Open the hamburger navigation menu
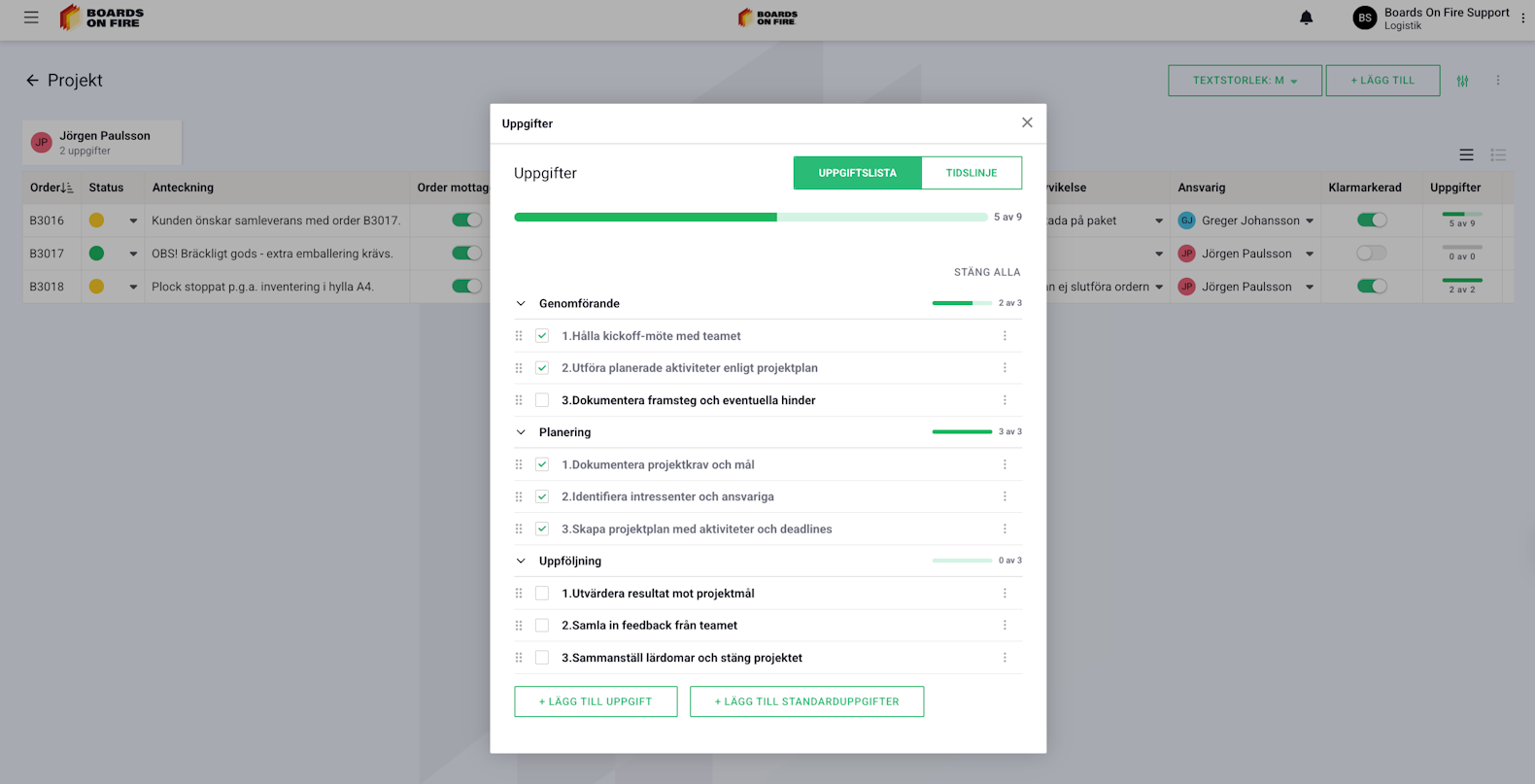The width and height of the screenshot is (1535, 784). (x=31, y=17)
